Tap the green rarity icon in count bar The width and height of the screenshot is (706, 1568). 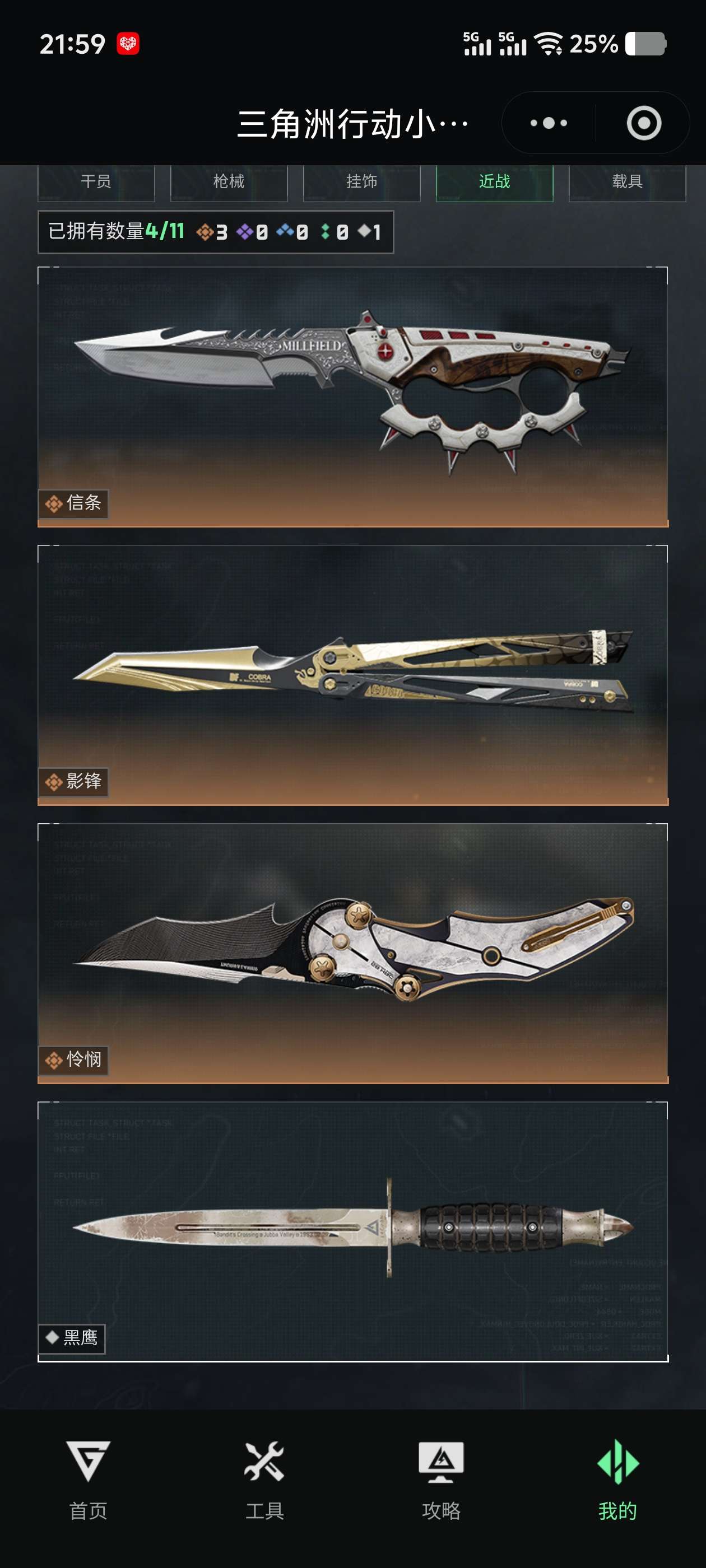[x=326, y=232]
